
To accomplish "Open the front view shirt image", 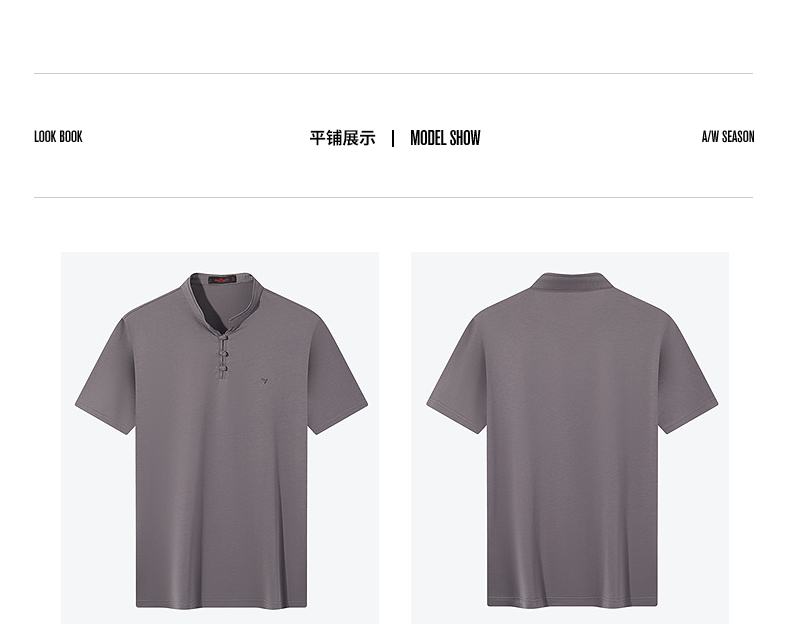I will (220, 437).
